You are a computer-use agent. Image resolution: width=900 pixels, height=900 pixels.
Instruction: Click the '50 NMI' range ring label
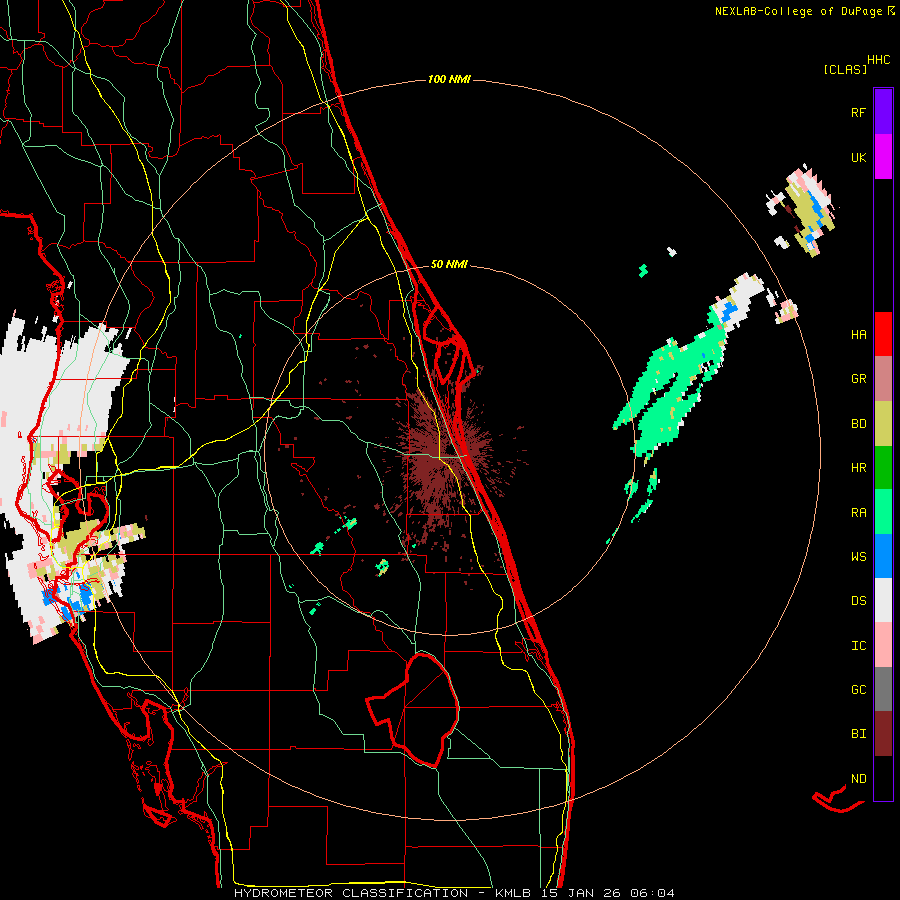(x=449, y=264)
